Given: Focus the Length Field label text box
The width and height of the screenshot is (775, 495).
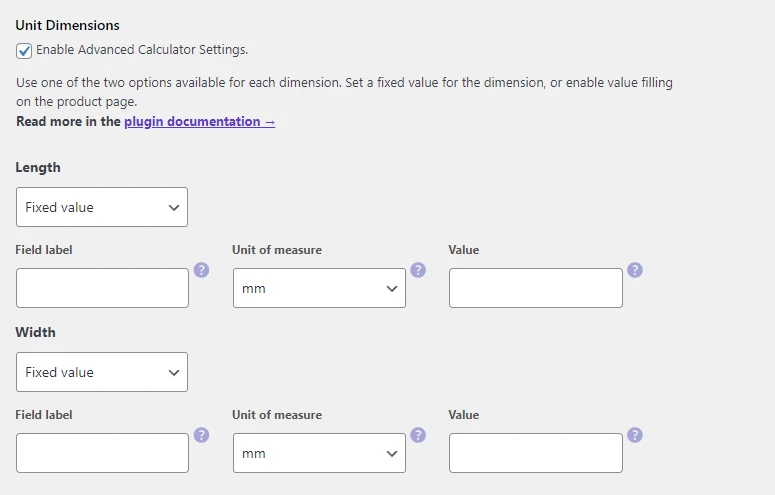Looking at the screenshot, I should click(102, 288).
